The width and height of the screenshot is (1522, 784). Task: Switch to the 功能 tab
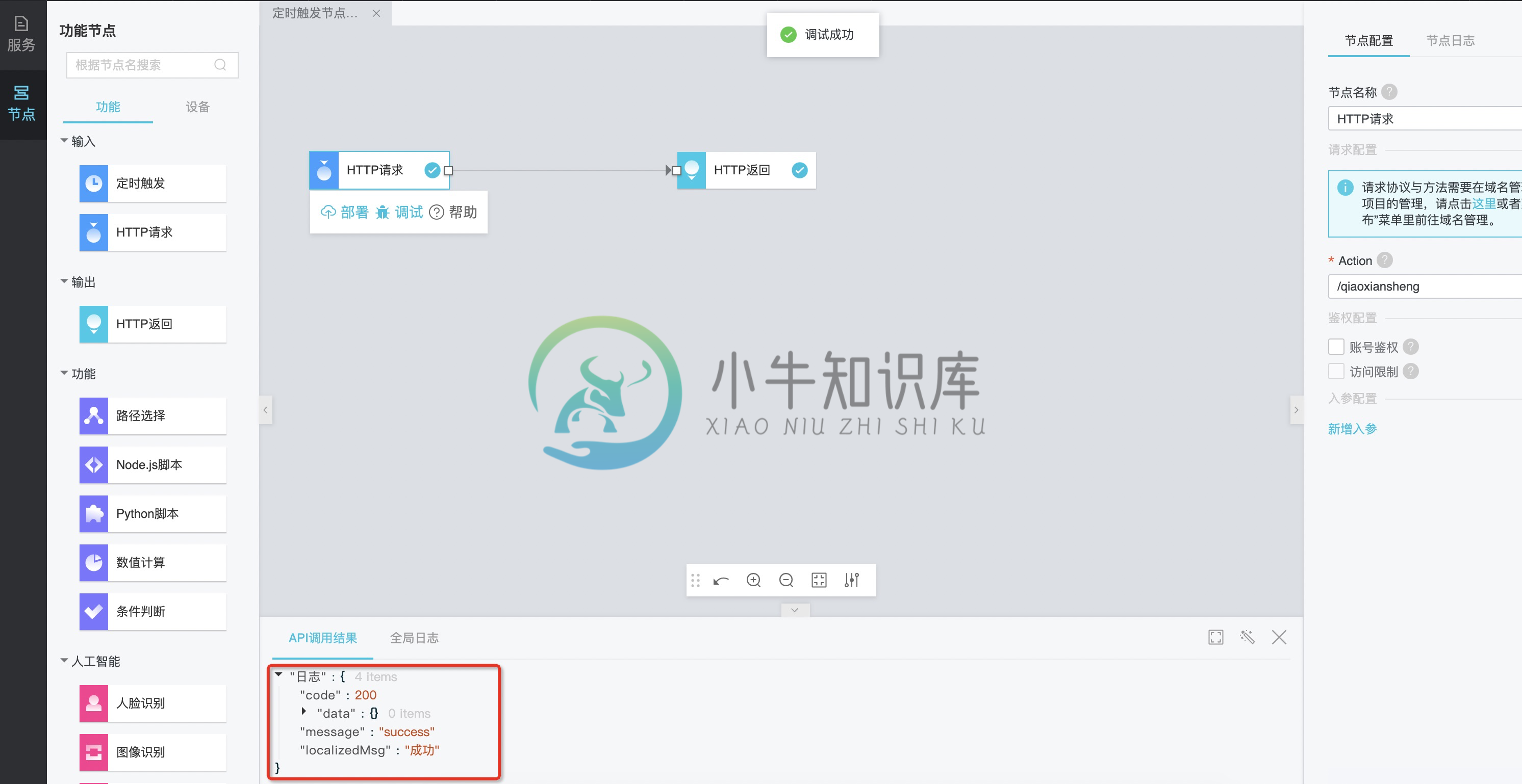coord(108,107)
